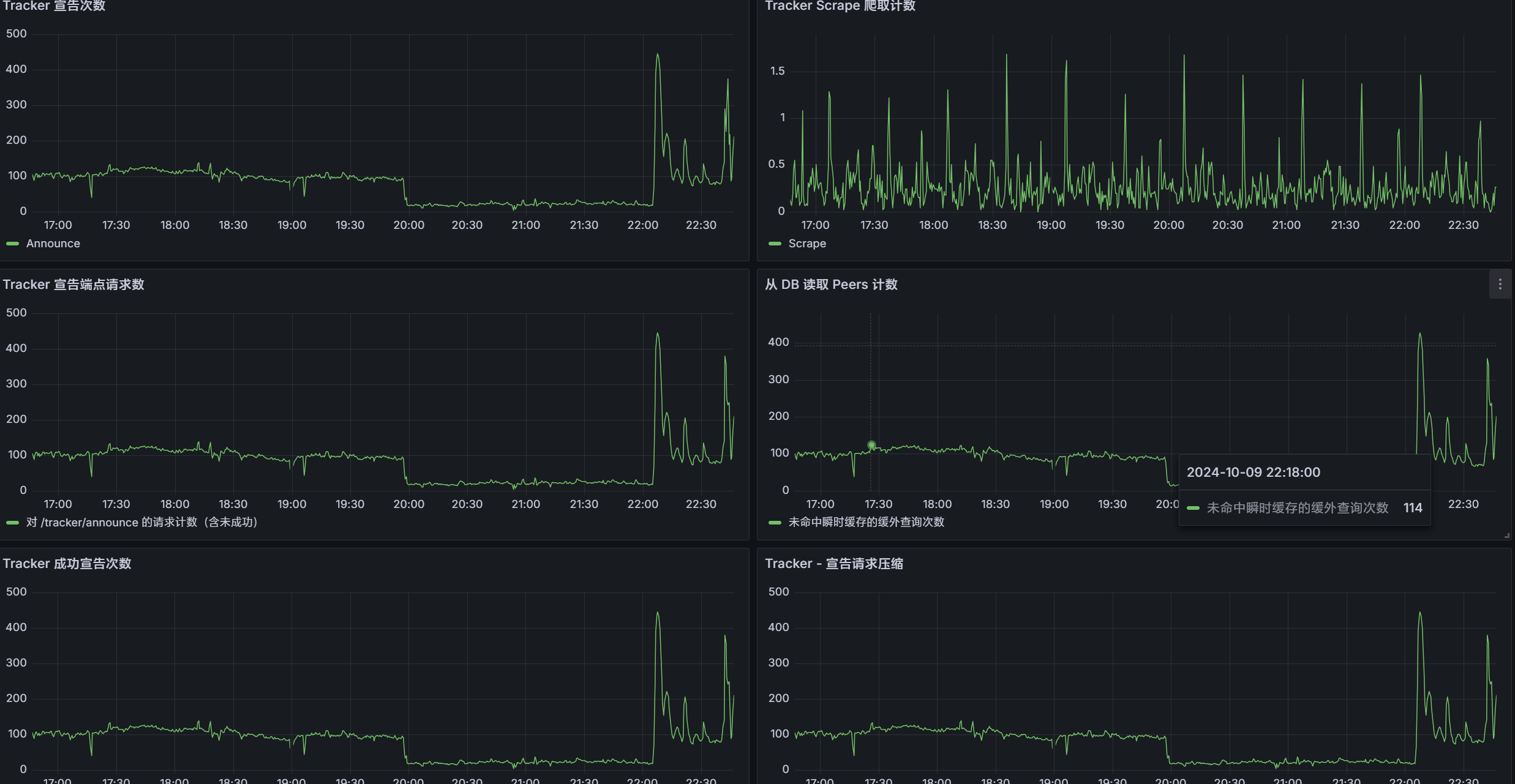Open the Tracker 宣告次数 panel title menu
The width and height of the screenshot is (1515, 784).
point(54,6)
